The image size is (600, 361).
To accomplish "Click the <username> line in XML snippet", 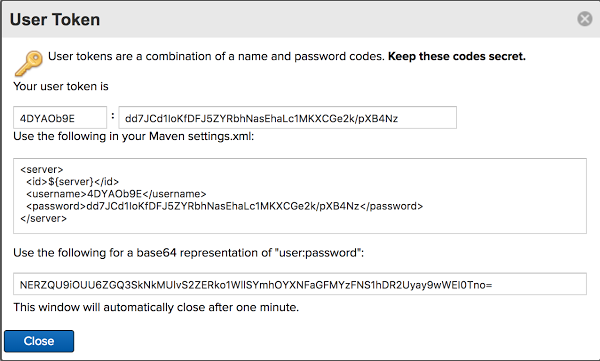I will pos(116,194).
